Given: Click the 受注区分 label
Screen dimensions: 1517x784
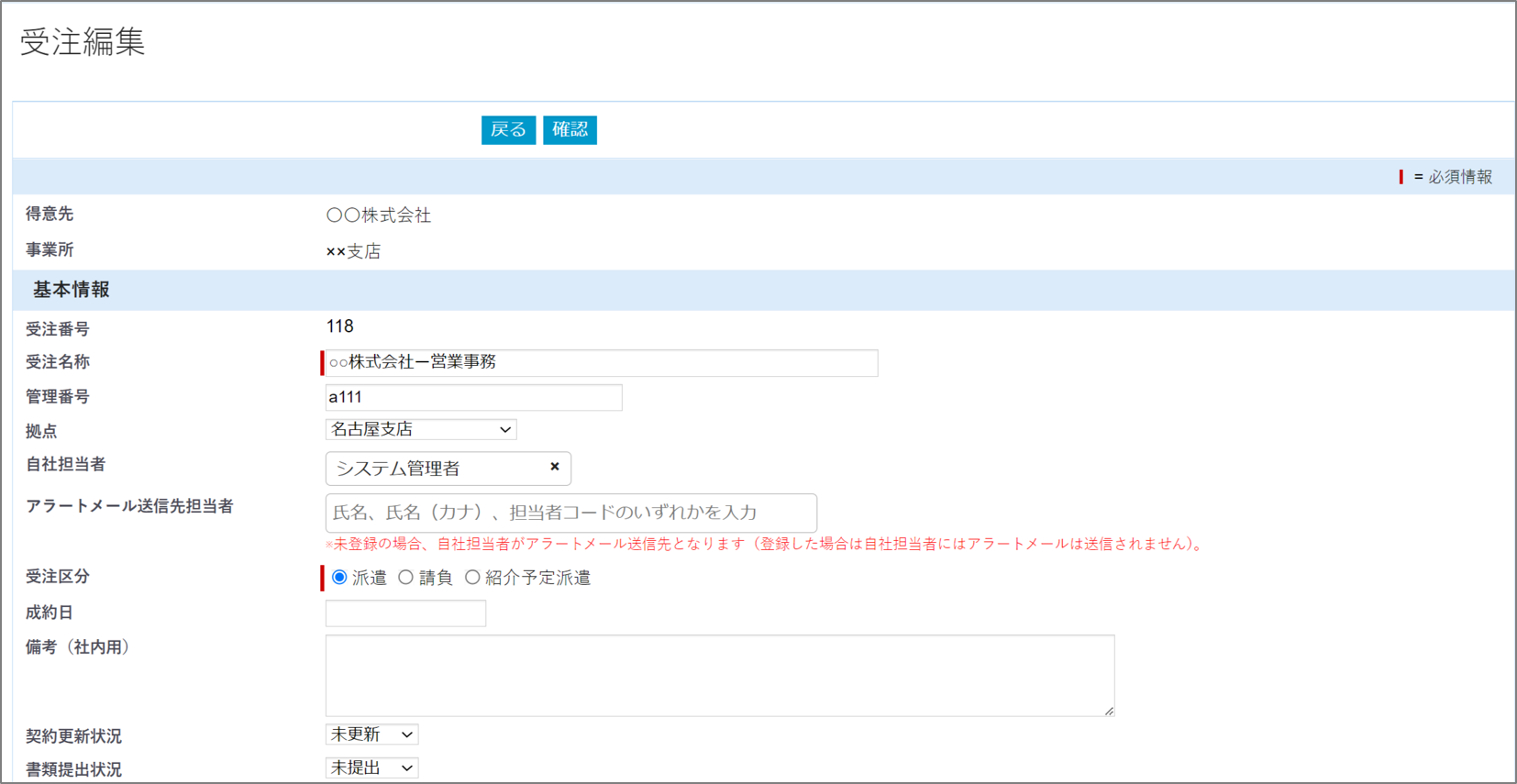Looking at the screenshot, I should [x=58, y=577].
